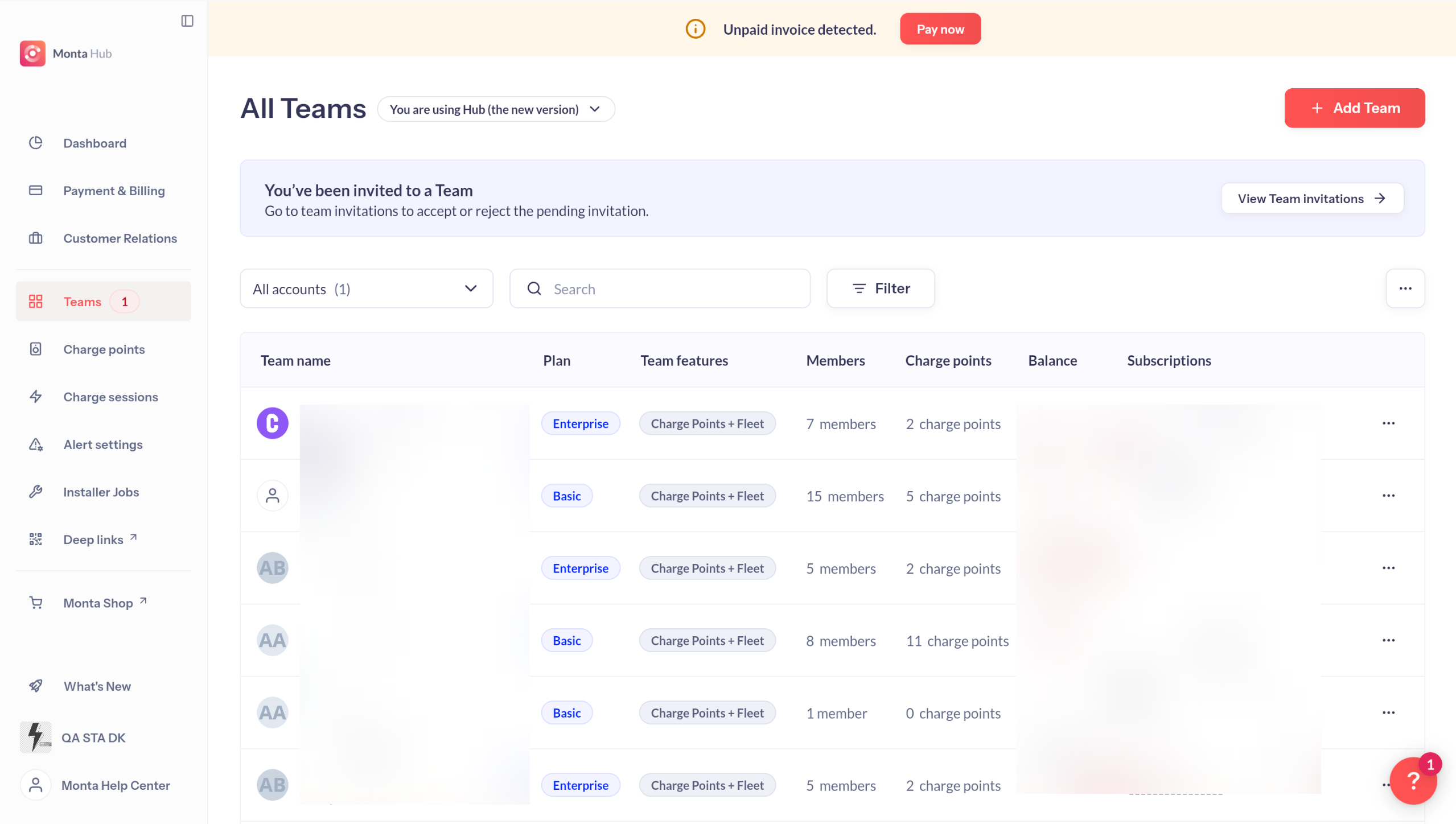Open the floating help question-mark button
The height and width of the screenshot is (824, 1456).
1412,780
